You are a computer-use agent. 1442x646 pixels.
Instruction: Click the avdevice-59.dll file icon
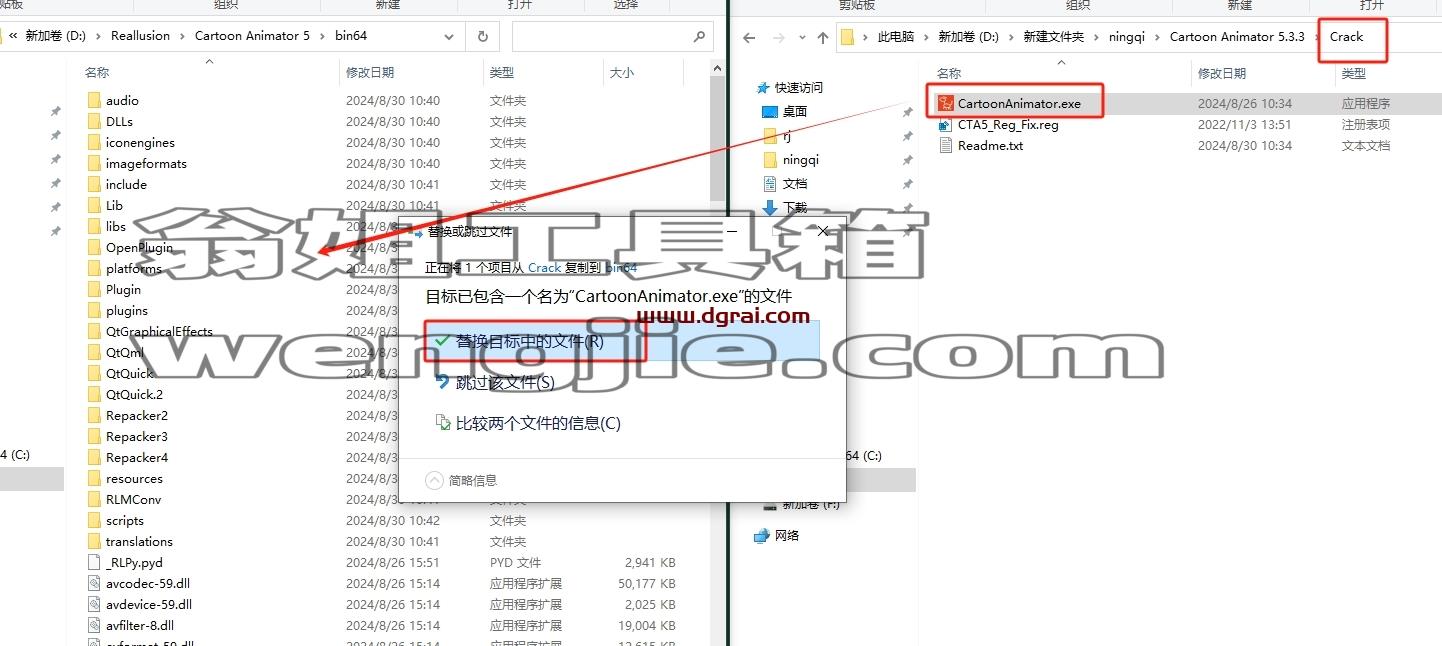click(x=95, y=604)
